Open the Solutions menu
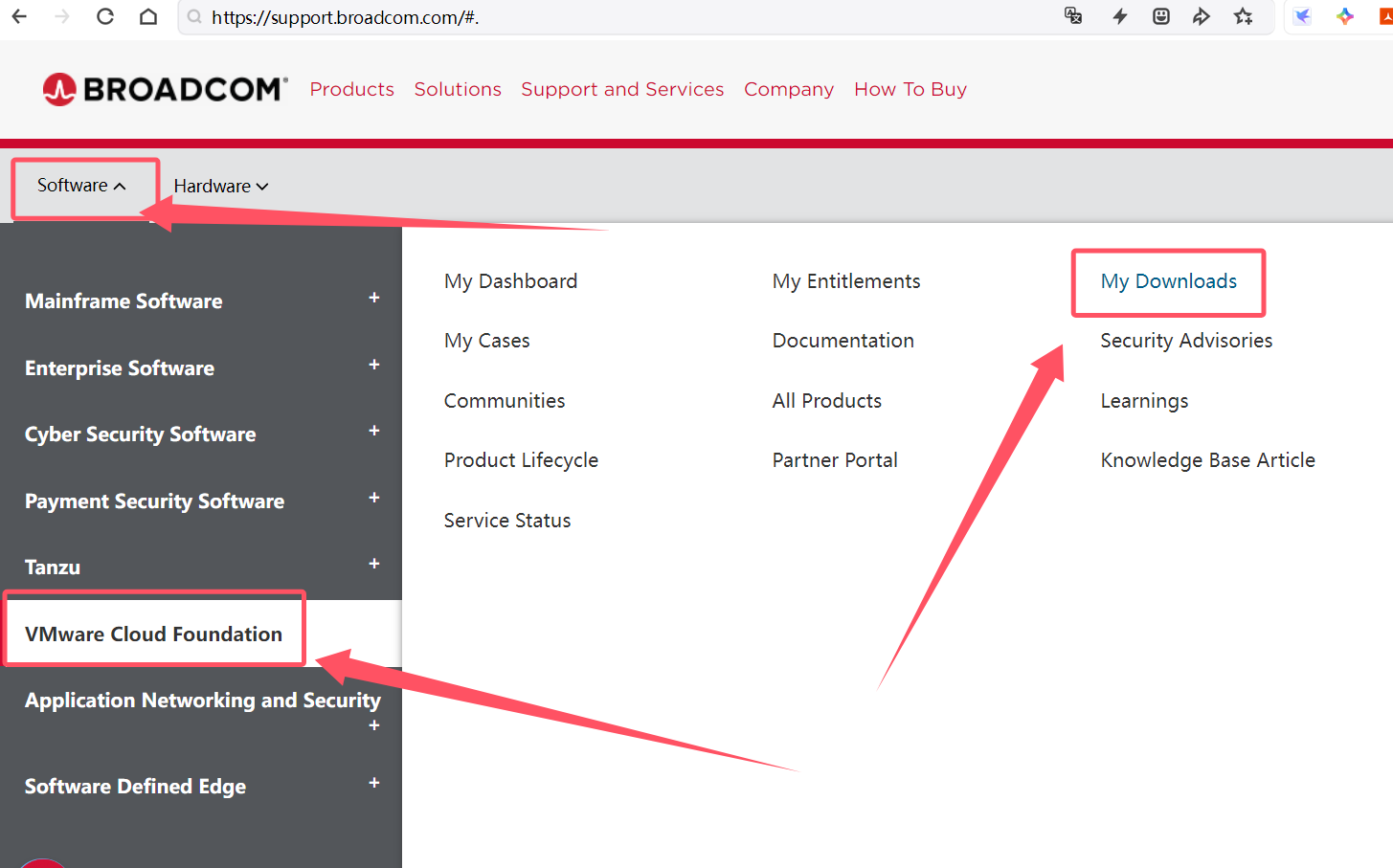Image resolution: width=1393 pixels, height=868 pixels. (458, 89)
